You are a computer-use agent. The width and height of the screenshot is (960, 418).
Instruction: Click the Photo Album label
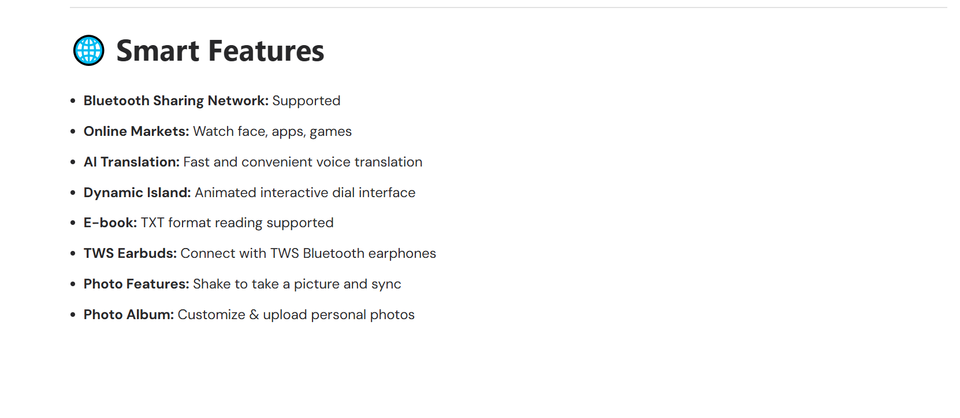129,315
